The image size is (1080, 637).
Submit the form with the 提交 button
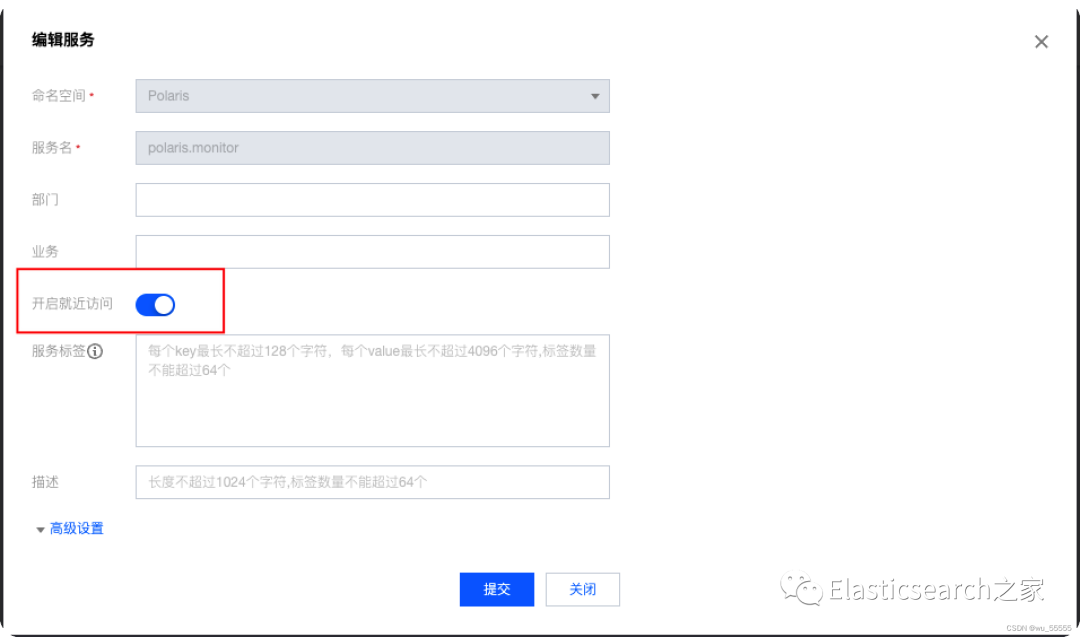coord(497,589)
